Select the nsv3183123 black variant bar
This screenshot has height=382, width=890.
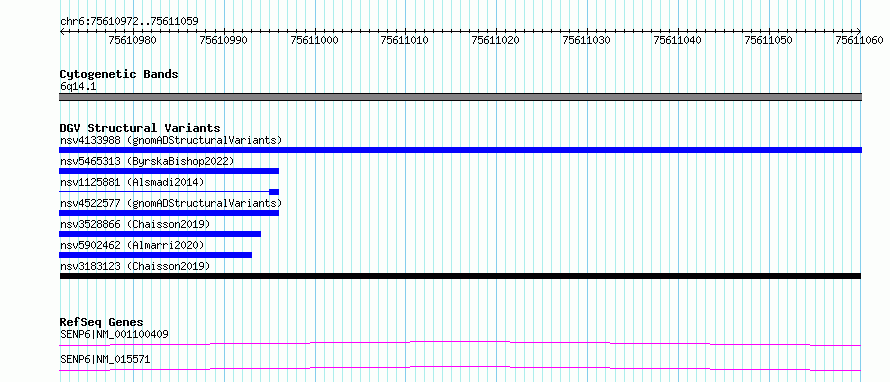[x=460, y=276]
